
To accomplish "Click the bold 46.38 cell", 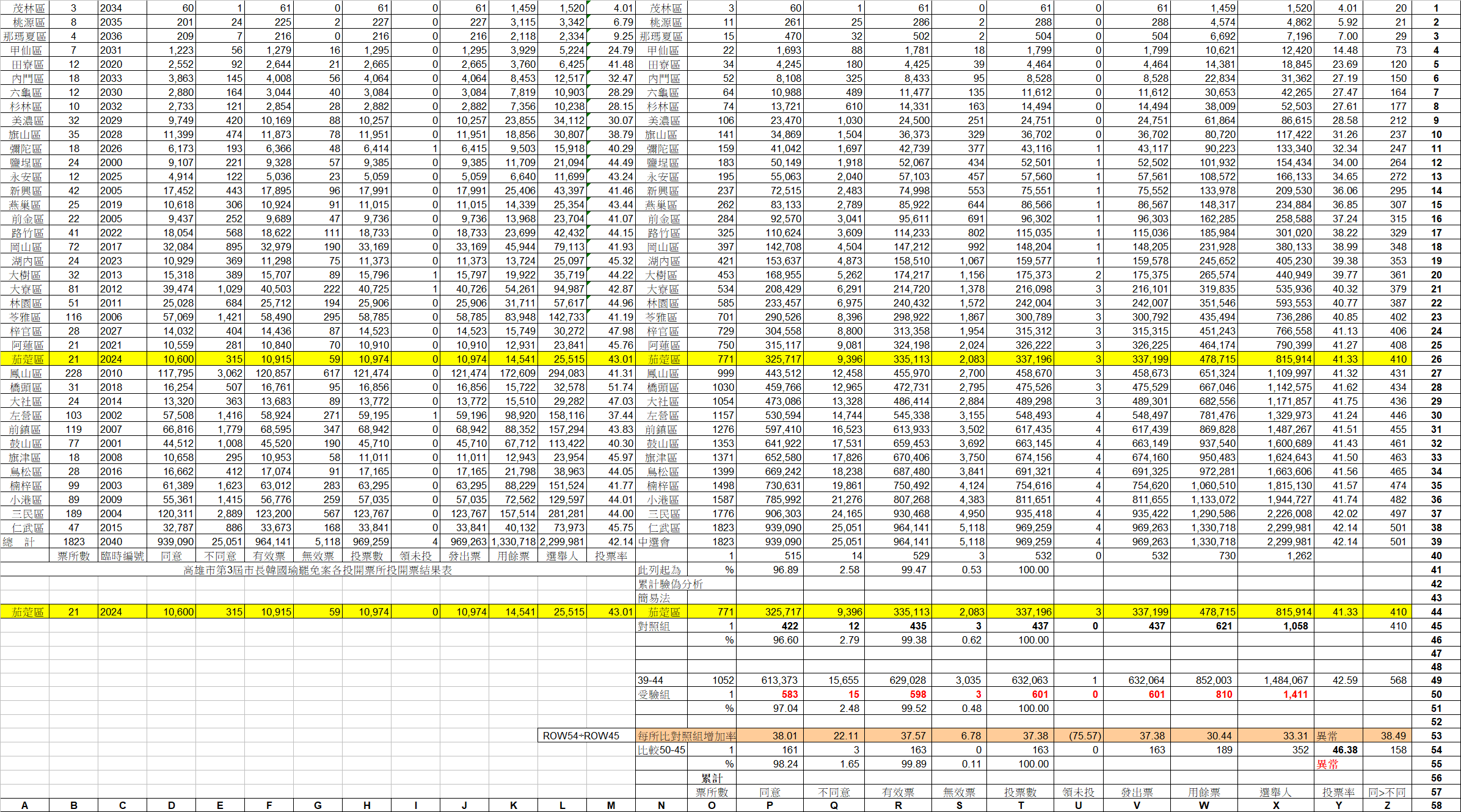I will 1338,750.
